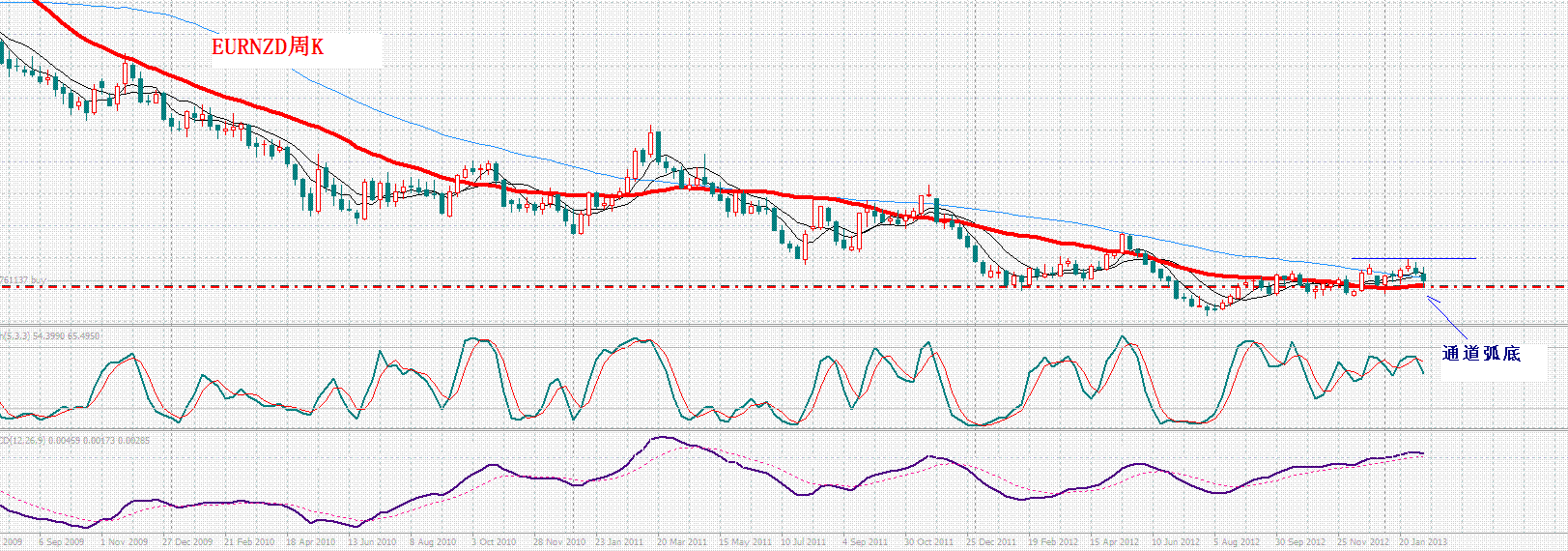Click the 30 Sep 2012 date label
1568x551 pixels.
[1299, 542]
